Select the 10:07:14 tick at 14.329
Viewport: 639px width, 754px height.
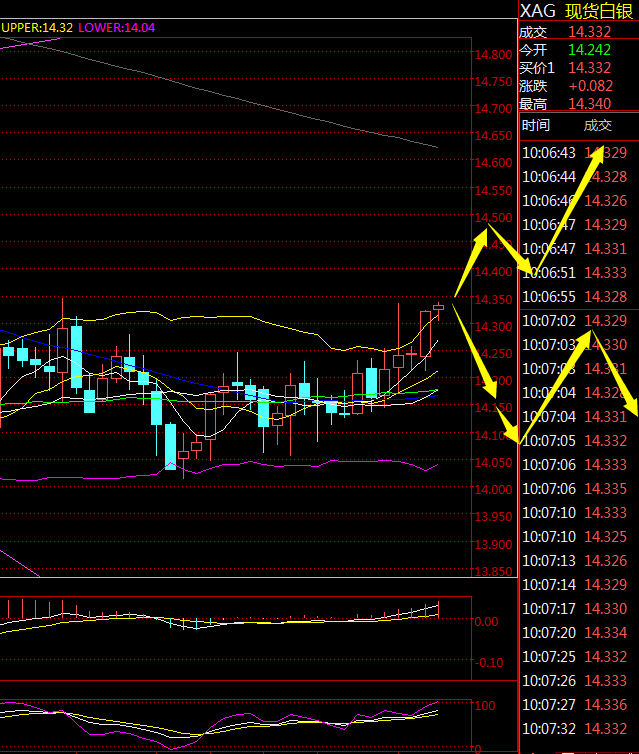pos(575,585)
